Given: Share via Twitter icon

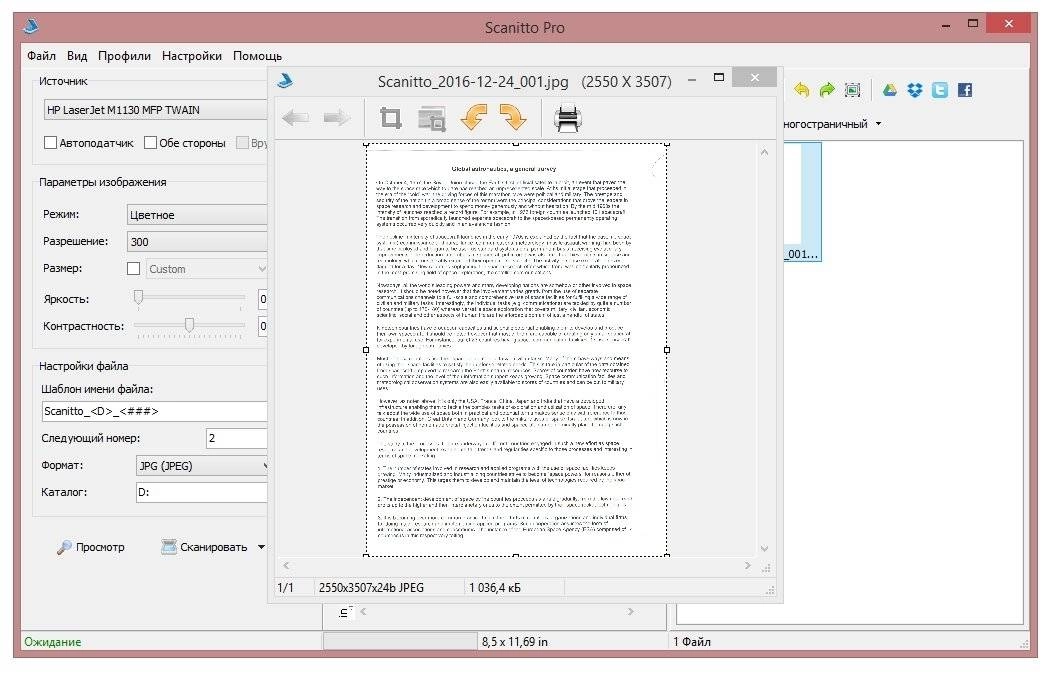Looking at the screenshot, I should (940, 90).
